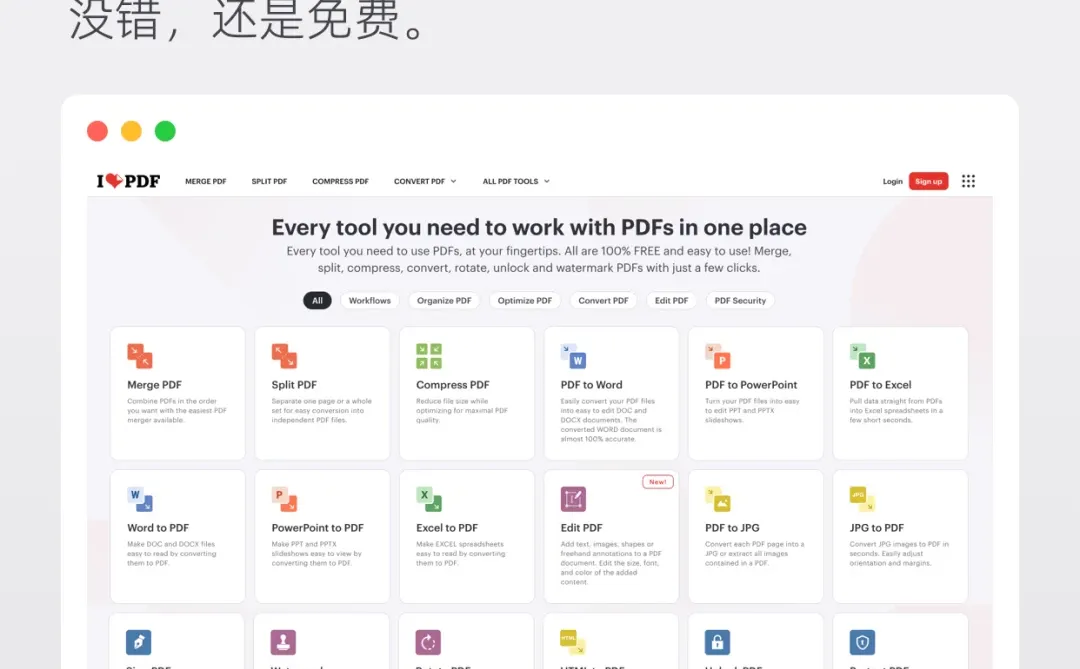This screenshot has height=669, width=1080.
Task: Click the New! badge on Edit PDF
Action: point(658,482)
